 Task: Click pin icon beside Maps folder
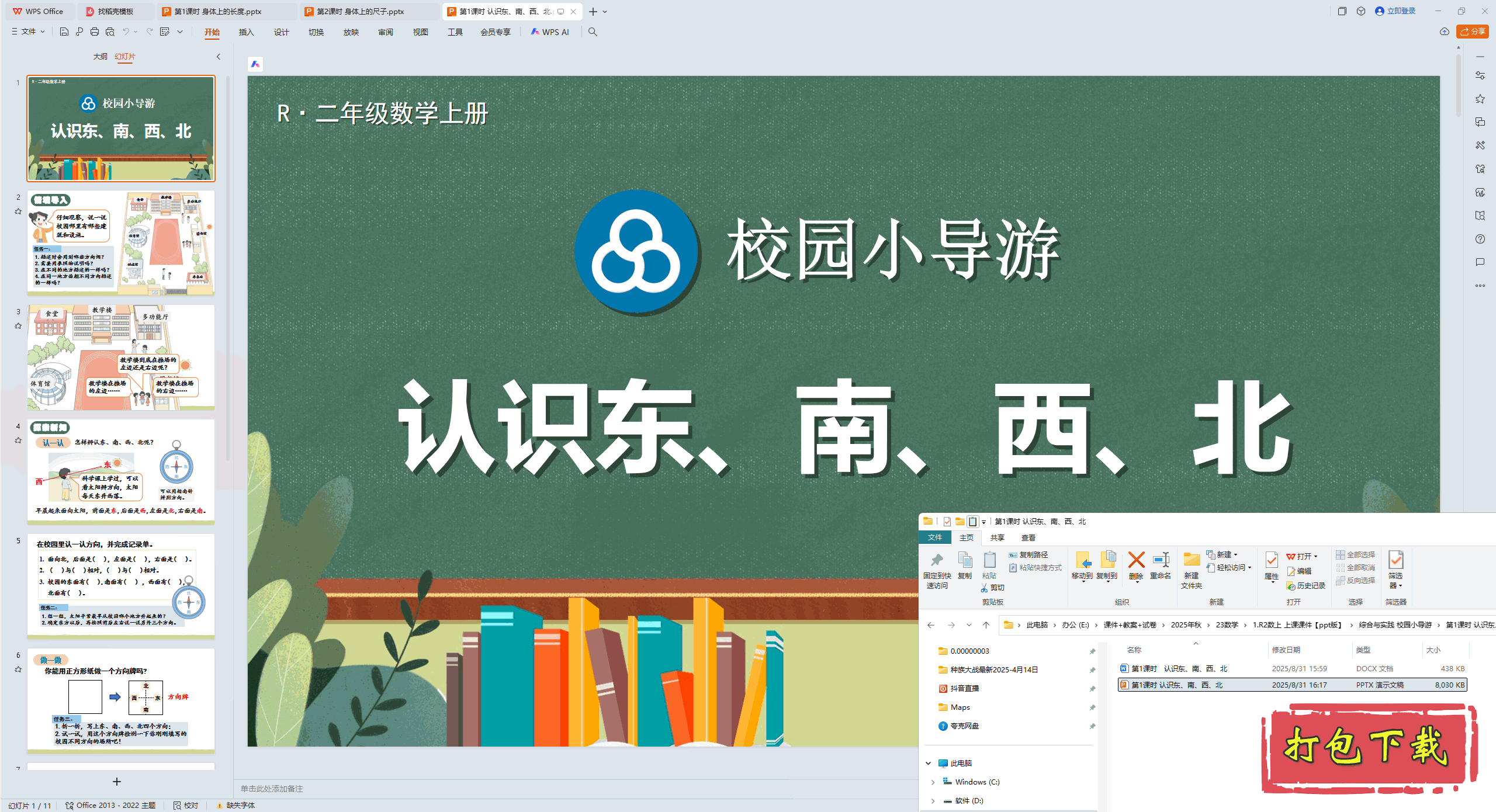tap(1092, 707)
